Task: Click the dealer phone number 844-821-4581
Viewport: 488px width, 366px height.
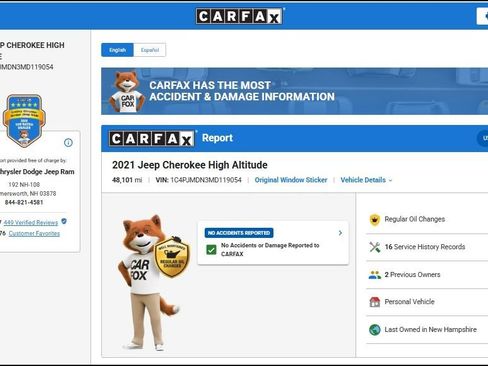Action: coord(24,202)
